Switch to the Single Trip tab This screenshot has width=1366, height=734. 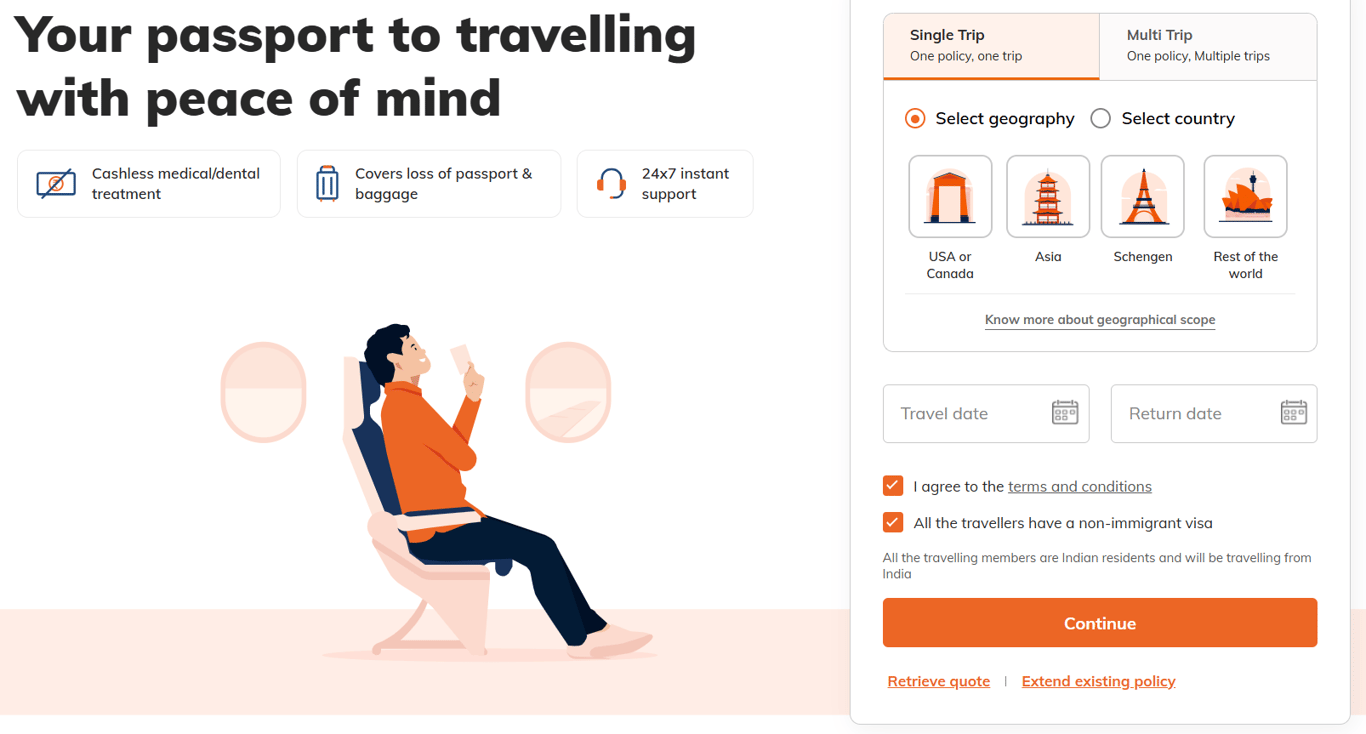coord(992,46)
